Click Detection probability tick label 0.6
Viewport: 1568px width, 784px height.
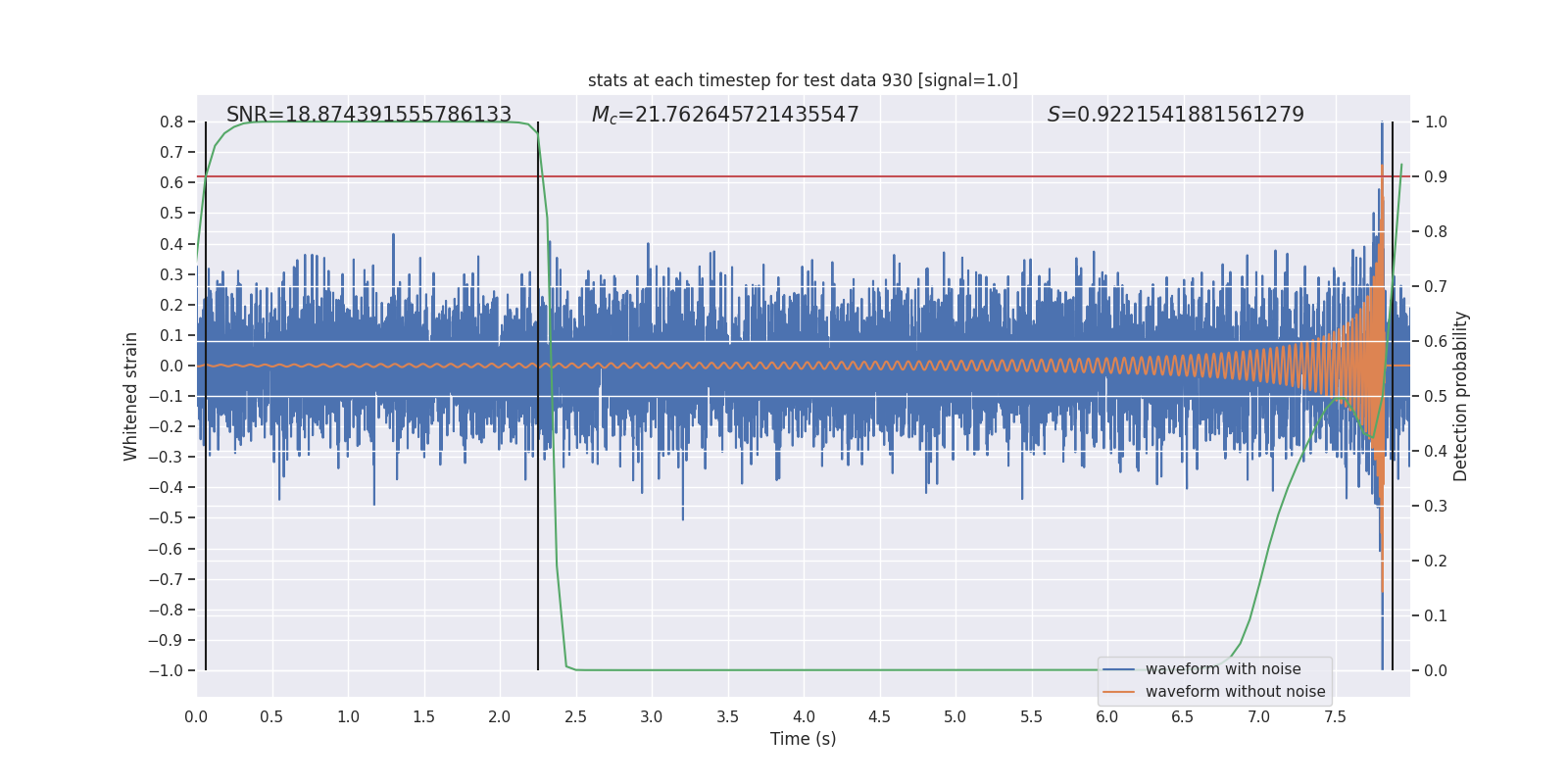(1436, 342)
